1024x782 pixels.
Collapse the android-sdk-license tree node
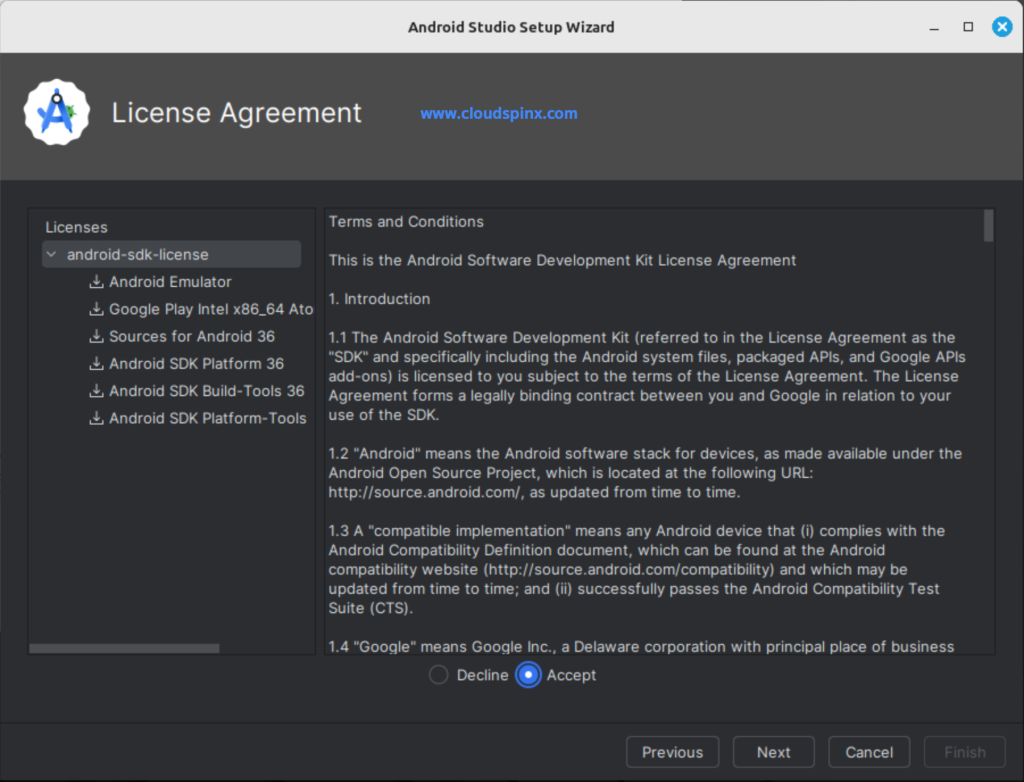pos(50,254)
